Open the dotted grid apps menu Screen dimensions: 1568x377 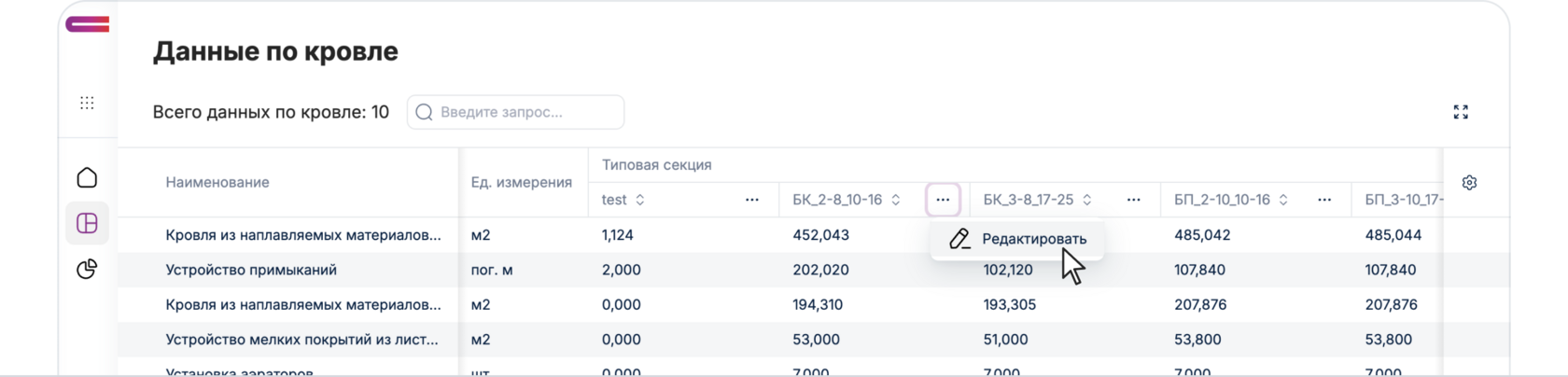click(x=87, y=103)
